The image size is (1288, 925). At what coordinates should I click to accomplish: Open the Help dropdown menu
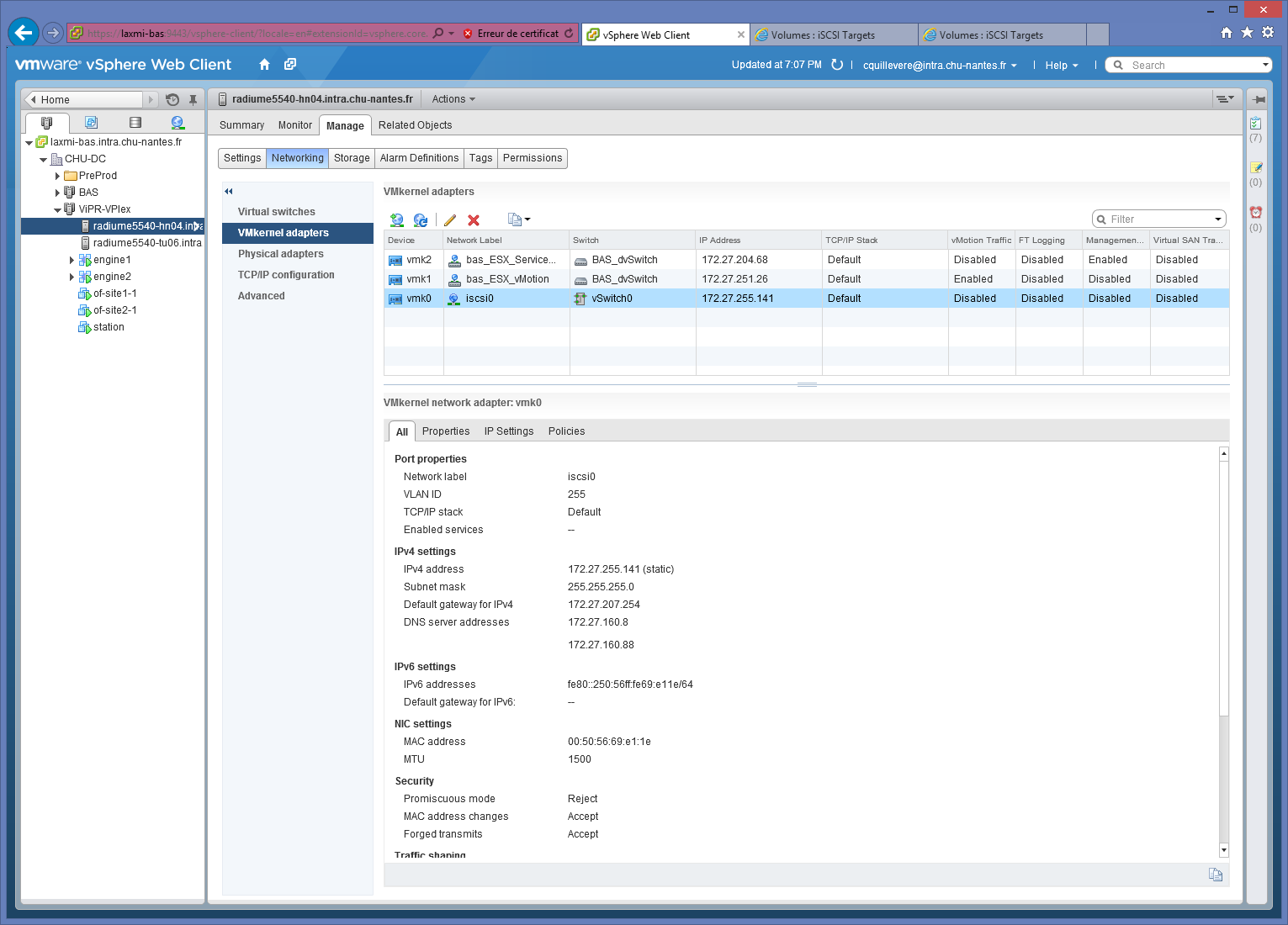(1061, 66)
